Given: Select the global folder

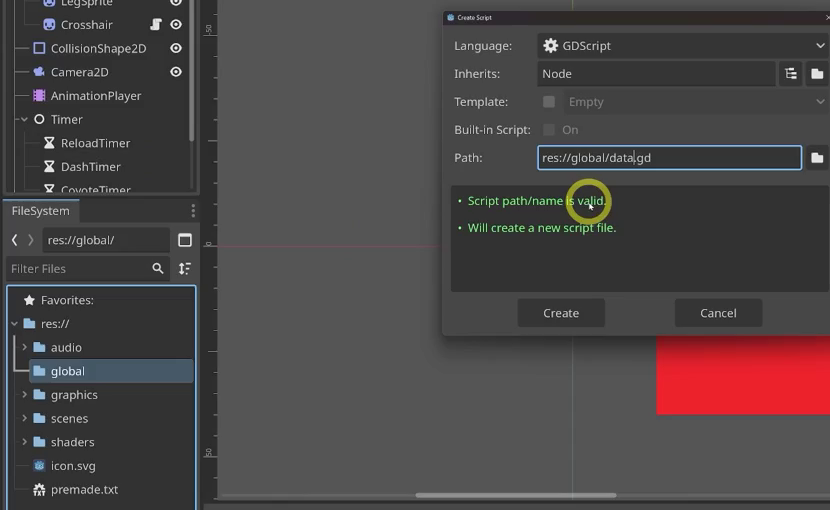Looking at the screenshot, I should point(110,371).
